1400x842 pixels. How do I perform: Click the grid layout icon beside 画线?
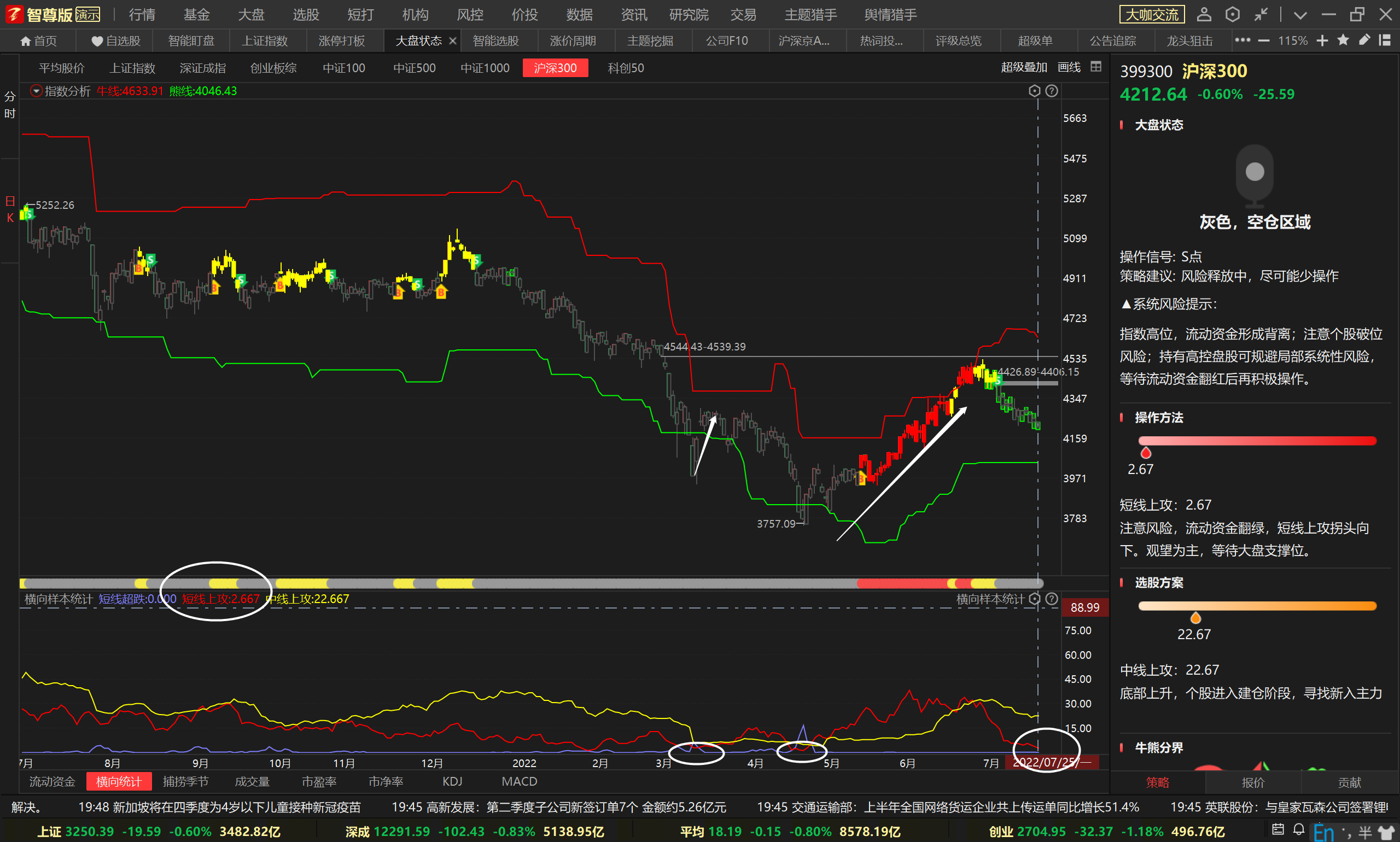1095,67
